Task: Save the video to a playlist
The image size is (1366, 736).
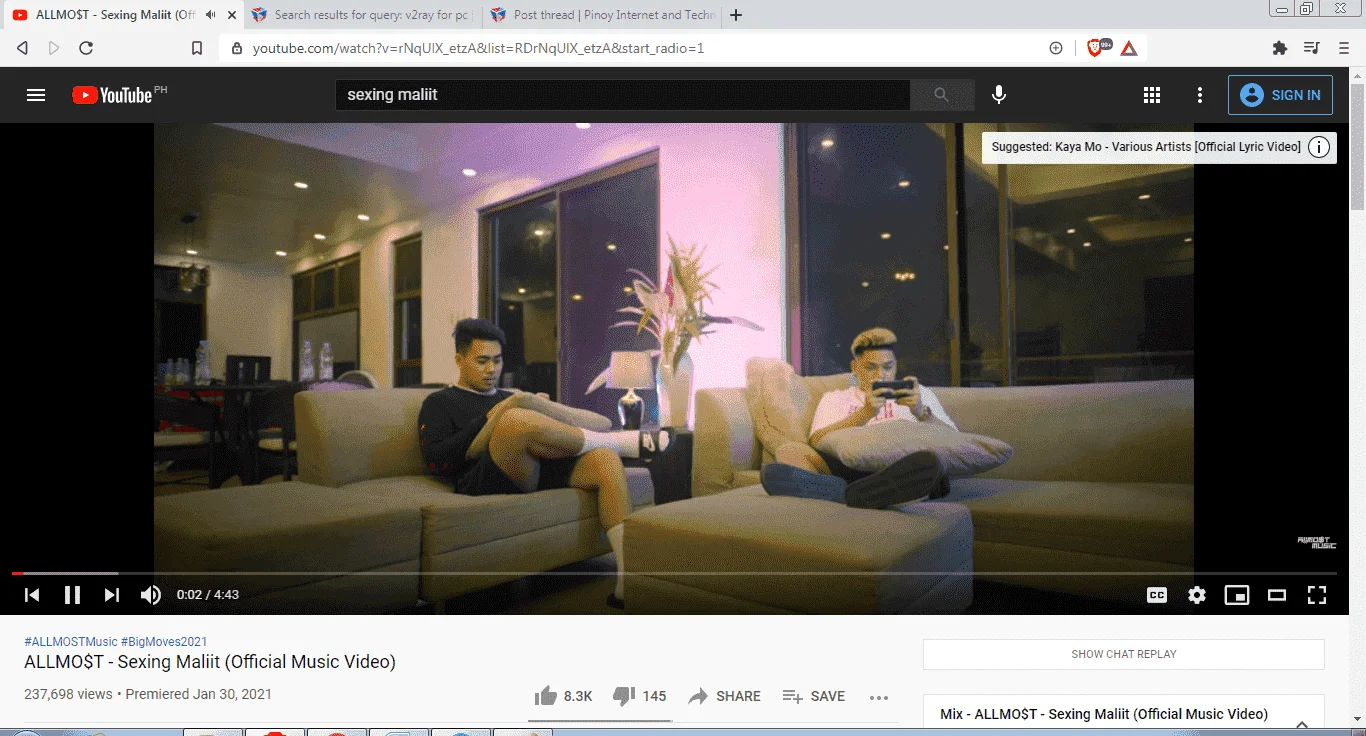Action: click(x=814, y=696)
